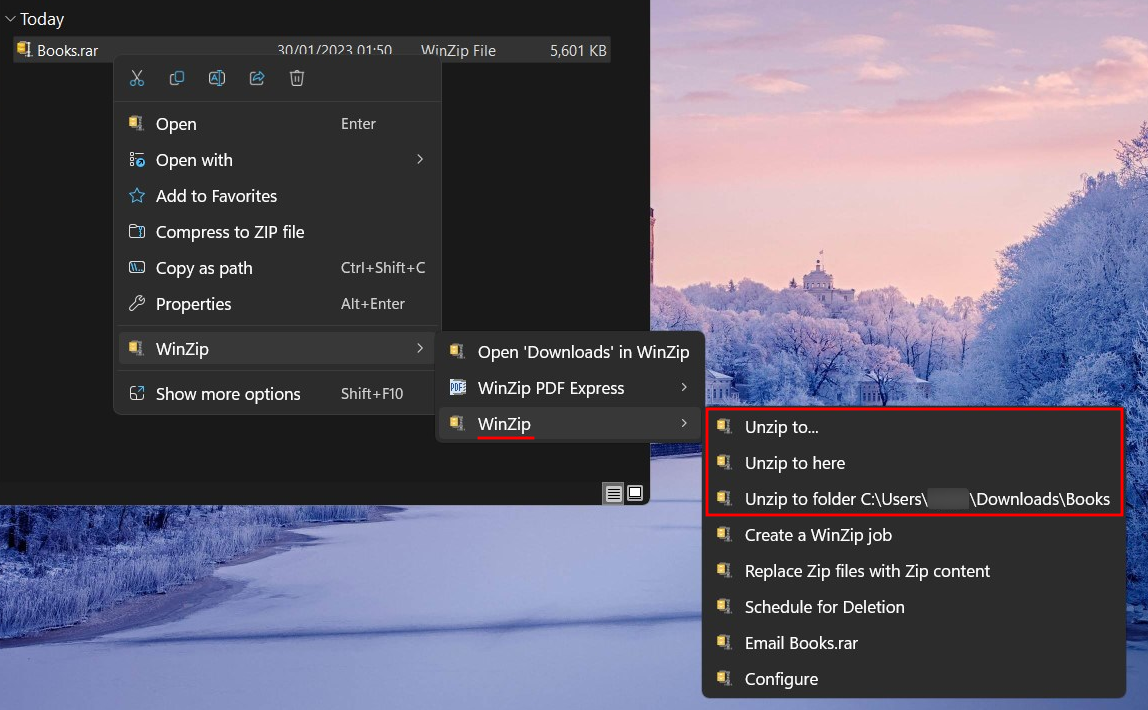1148x710 pixels.
Task: Switch to details view icon
Action: point(613,493)
